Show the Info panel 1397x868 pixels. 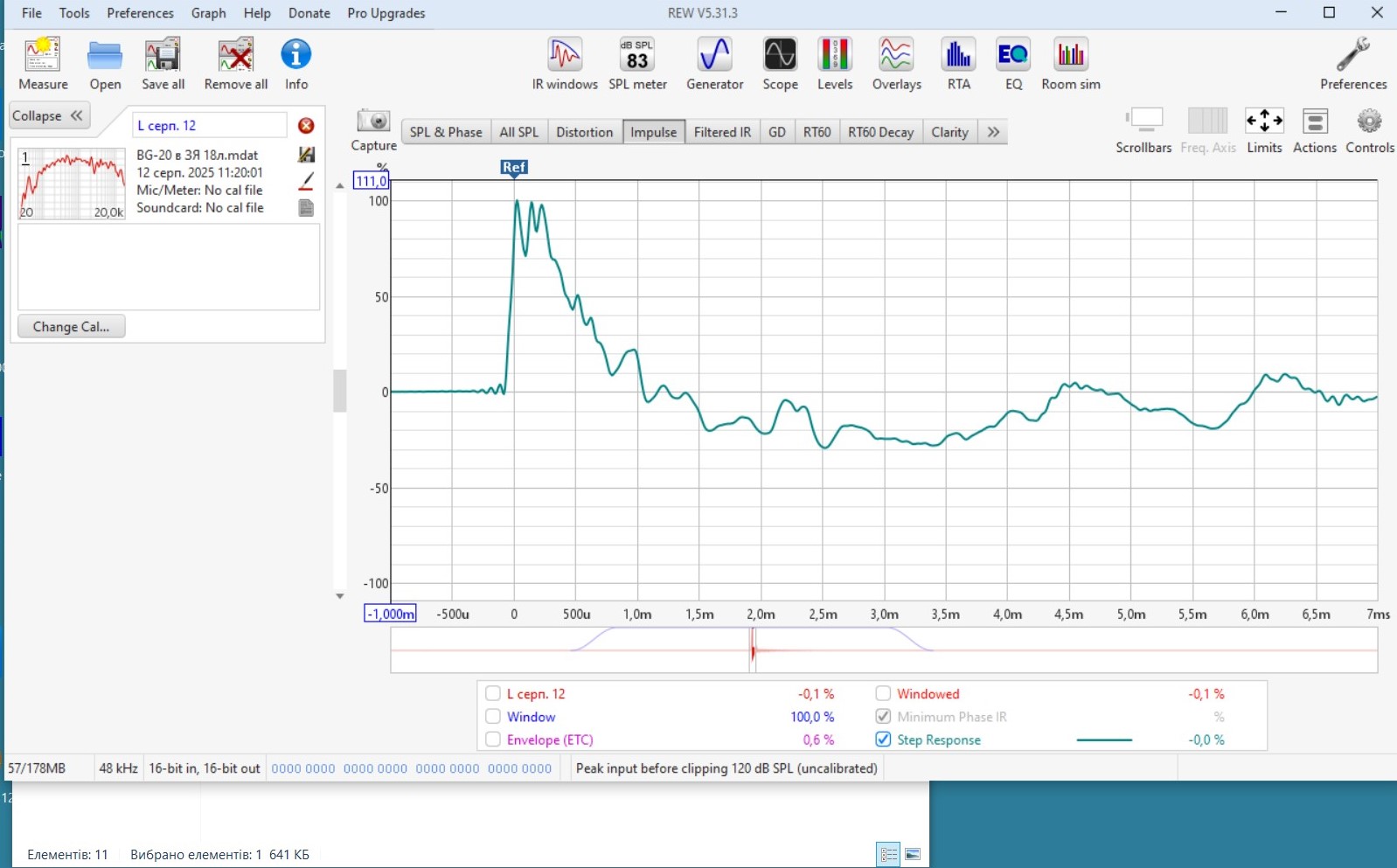pos(296,64)
